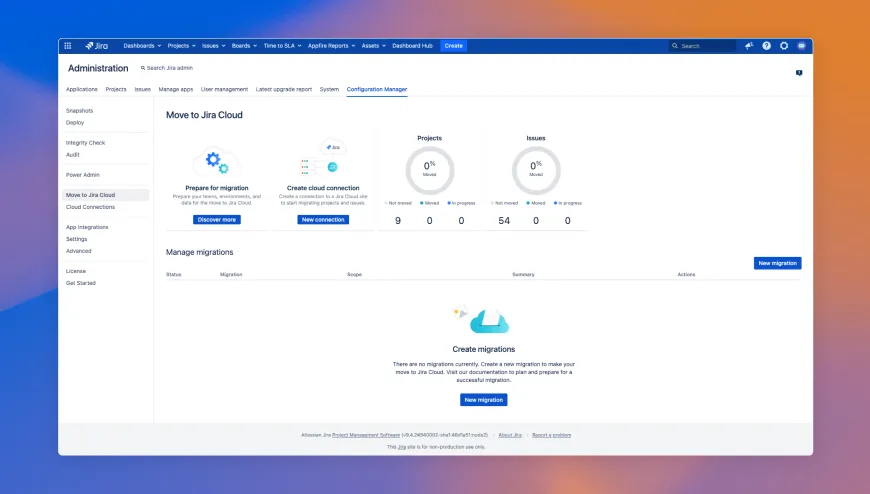Click the Search Jira admin field
Screen dimensions: 870x494
pyautogui.click(x=170, y=68)
